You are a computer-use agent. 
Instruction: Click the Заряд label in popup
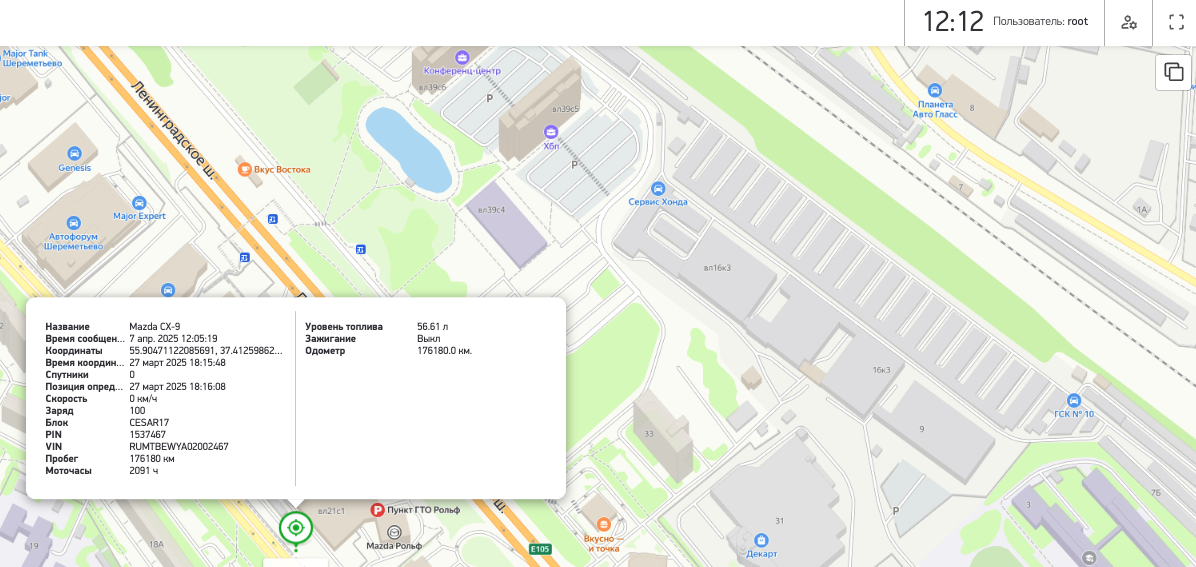point(59,411)
